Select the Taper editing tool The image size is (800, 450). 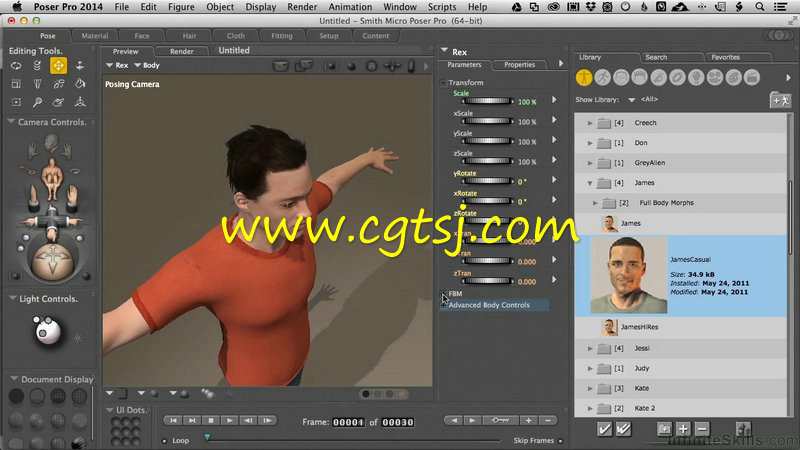click(x=37, y=84)
